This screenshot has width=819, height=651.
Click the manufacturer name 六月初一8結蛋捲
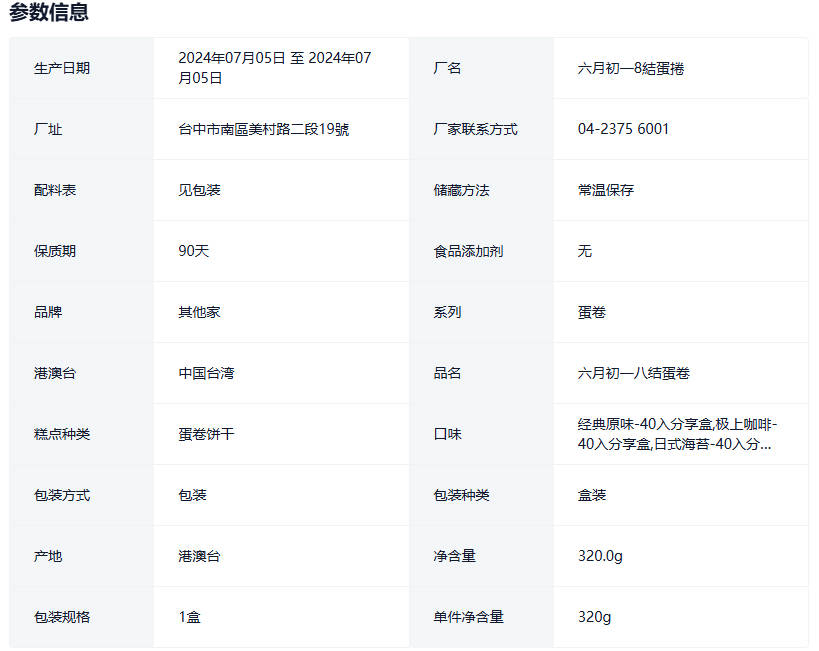[x=631, y=68]
